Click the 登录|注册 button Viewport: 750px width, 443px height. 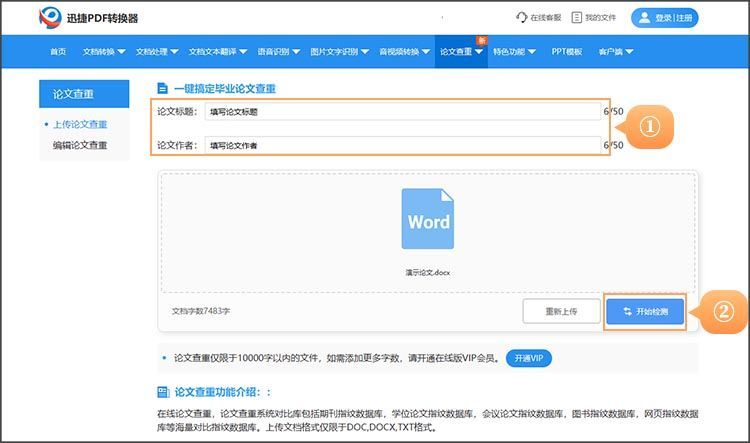click(665, 18)
